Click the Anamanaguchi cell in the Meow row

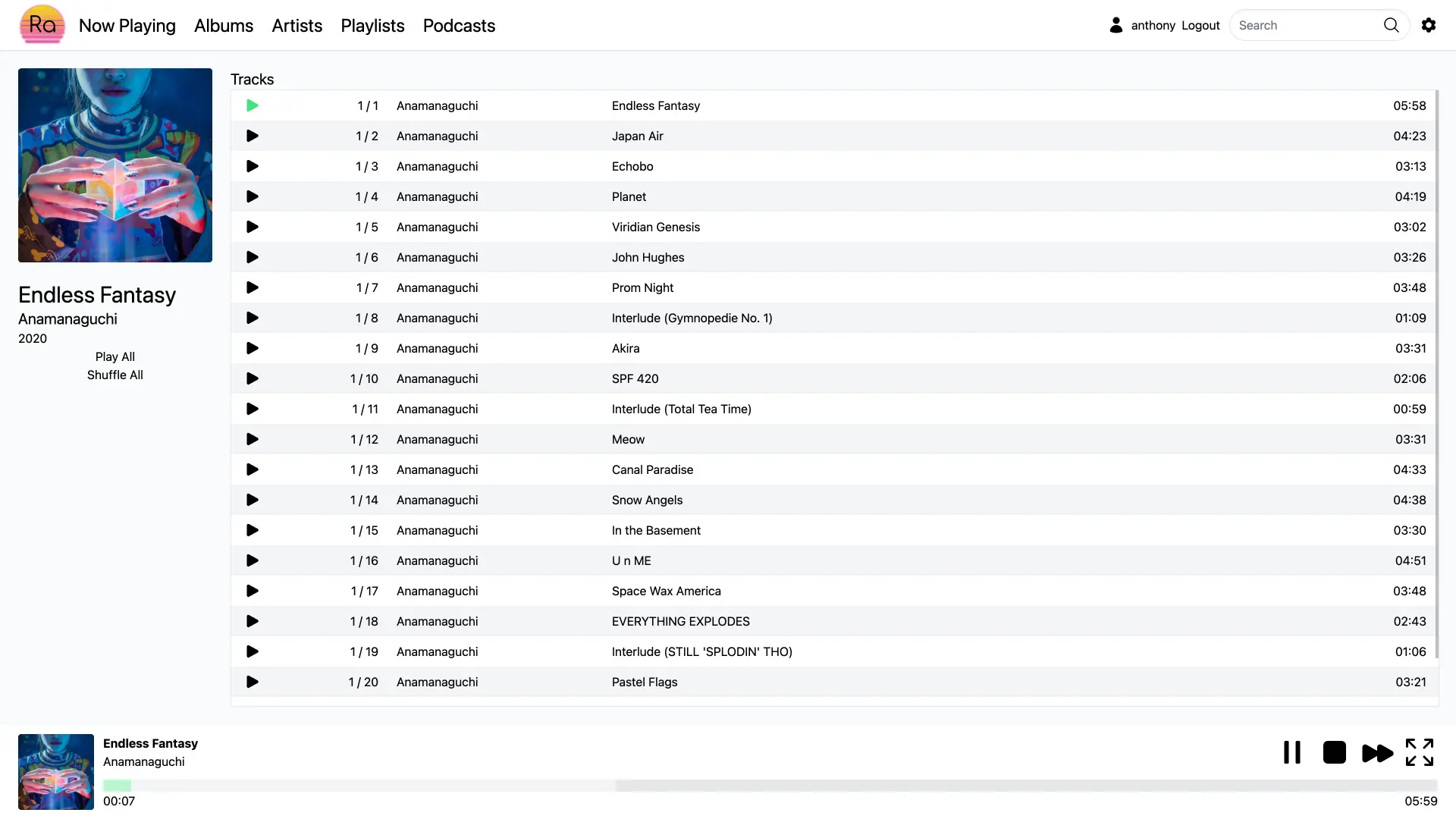pos(438,439)
